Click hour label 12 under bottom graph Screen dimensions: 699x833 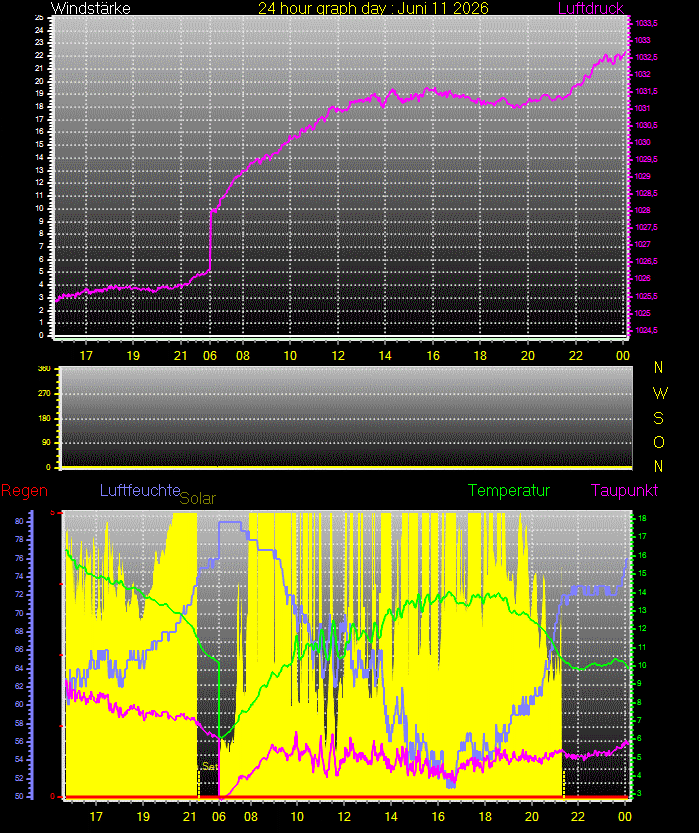tap(344, 817)
